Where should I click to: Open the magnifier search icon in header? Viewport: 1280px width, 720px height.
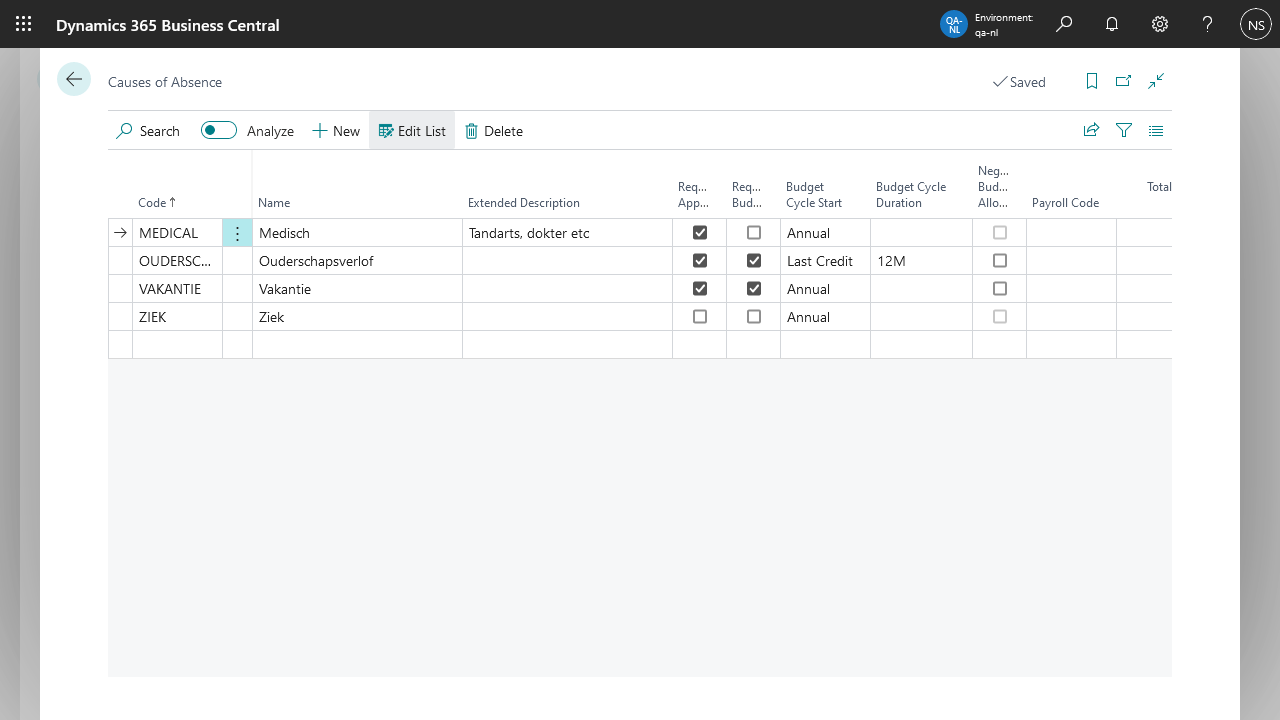(x=1064, y=24)
